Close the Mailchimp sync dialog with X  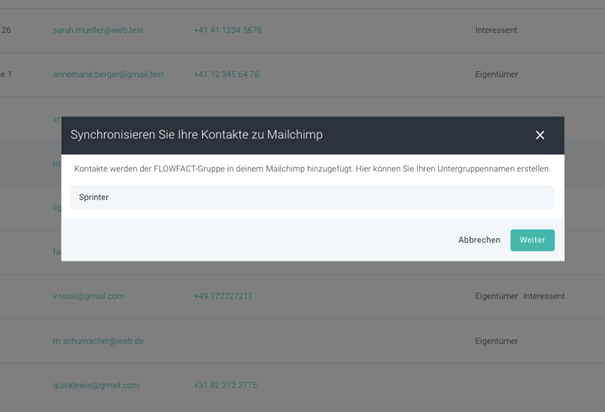pyautogui.click(x=540, y=135)
